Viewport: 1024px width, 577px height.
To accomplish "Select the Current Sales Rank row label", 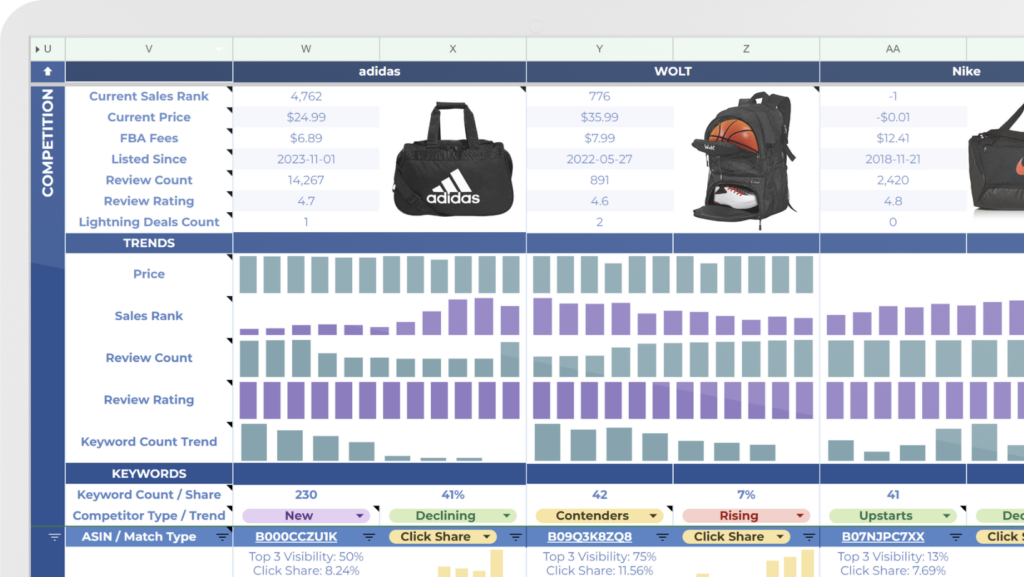I will coord(149,96).
